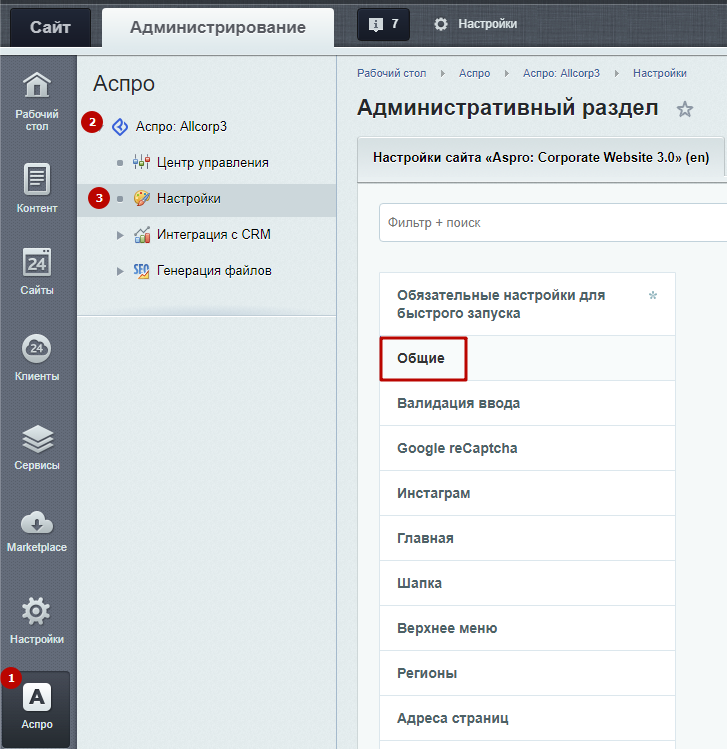This screenshot has height=749, width=727.
Task: Select Генерация файлов tree item
Action: coord(214,271)
